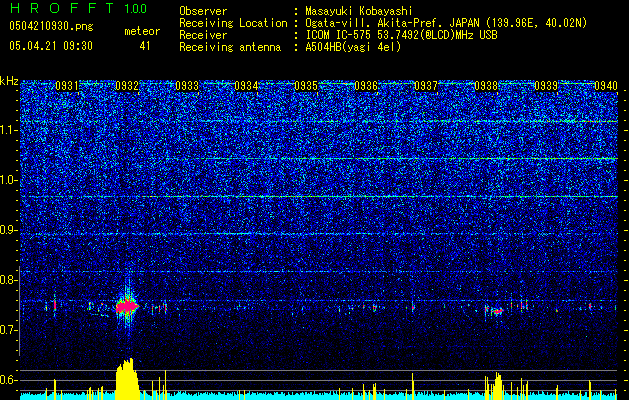The width and height of the screenshot is (629, 400).
Task: Click the 'Observer' field label
Action: (x=203, y=11)
